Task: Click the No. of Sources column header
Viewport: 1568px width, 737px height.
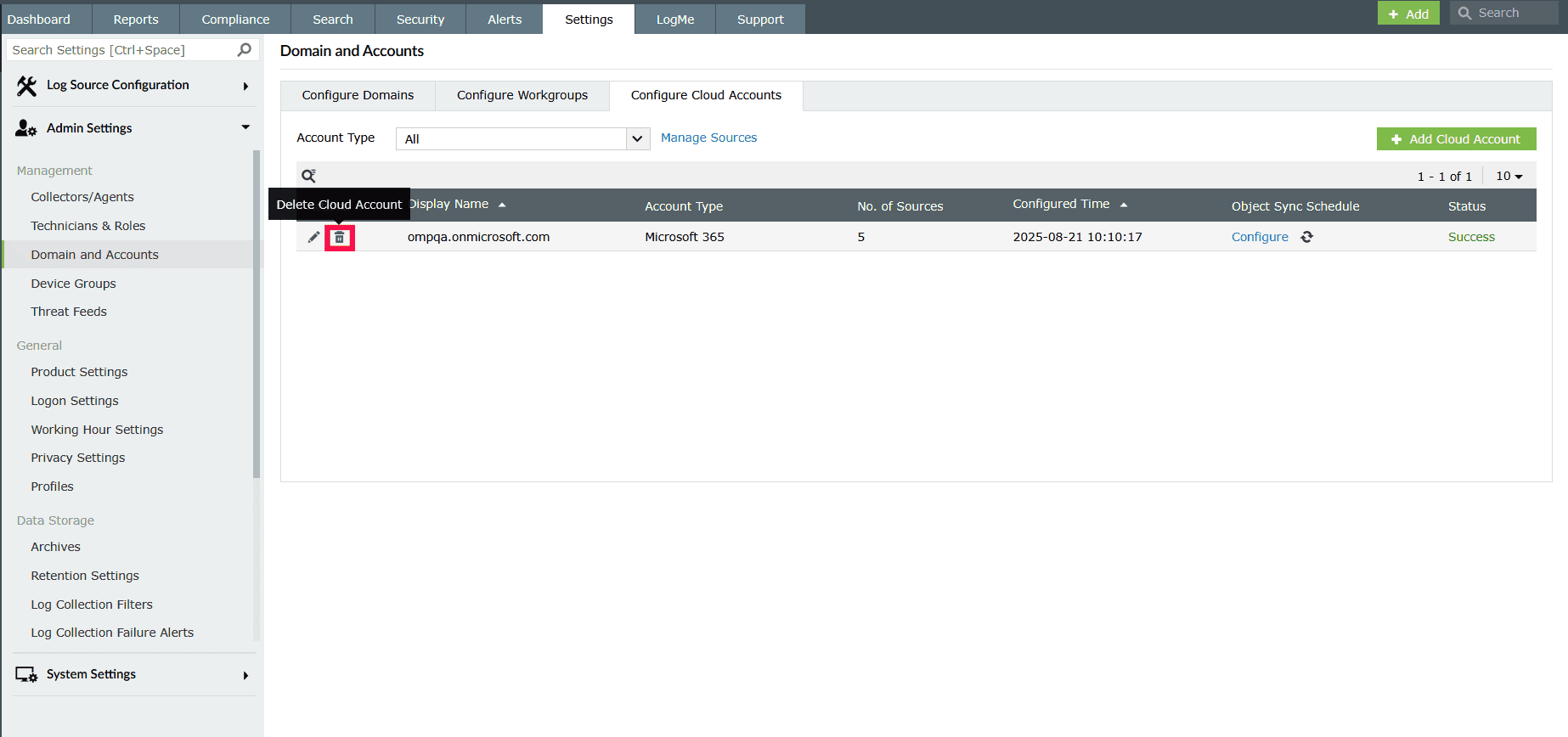Action: [900, 206]
